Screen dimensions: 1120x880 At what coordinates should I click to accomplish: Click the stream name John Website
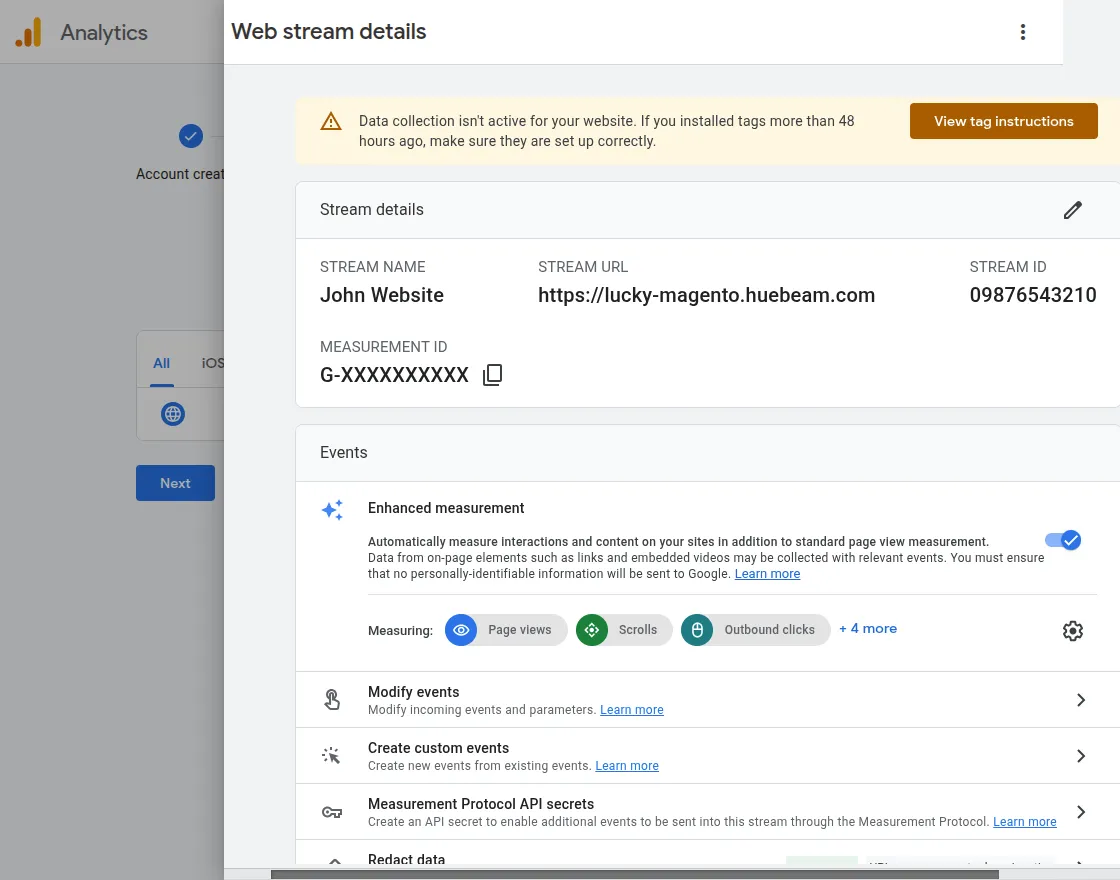(381, 296)
